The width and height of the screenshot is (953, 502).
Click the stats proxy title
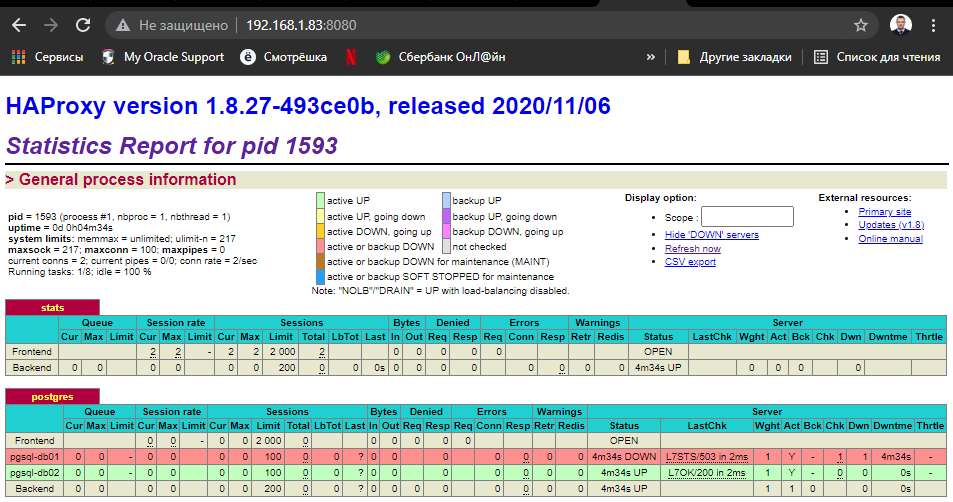click(52, 308)
